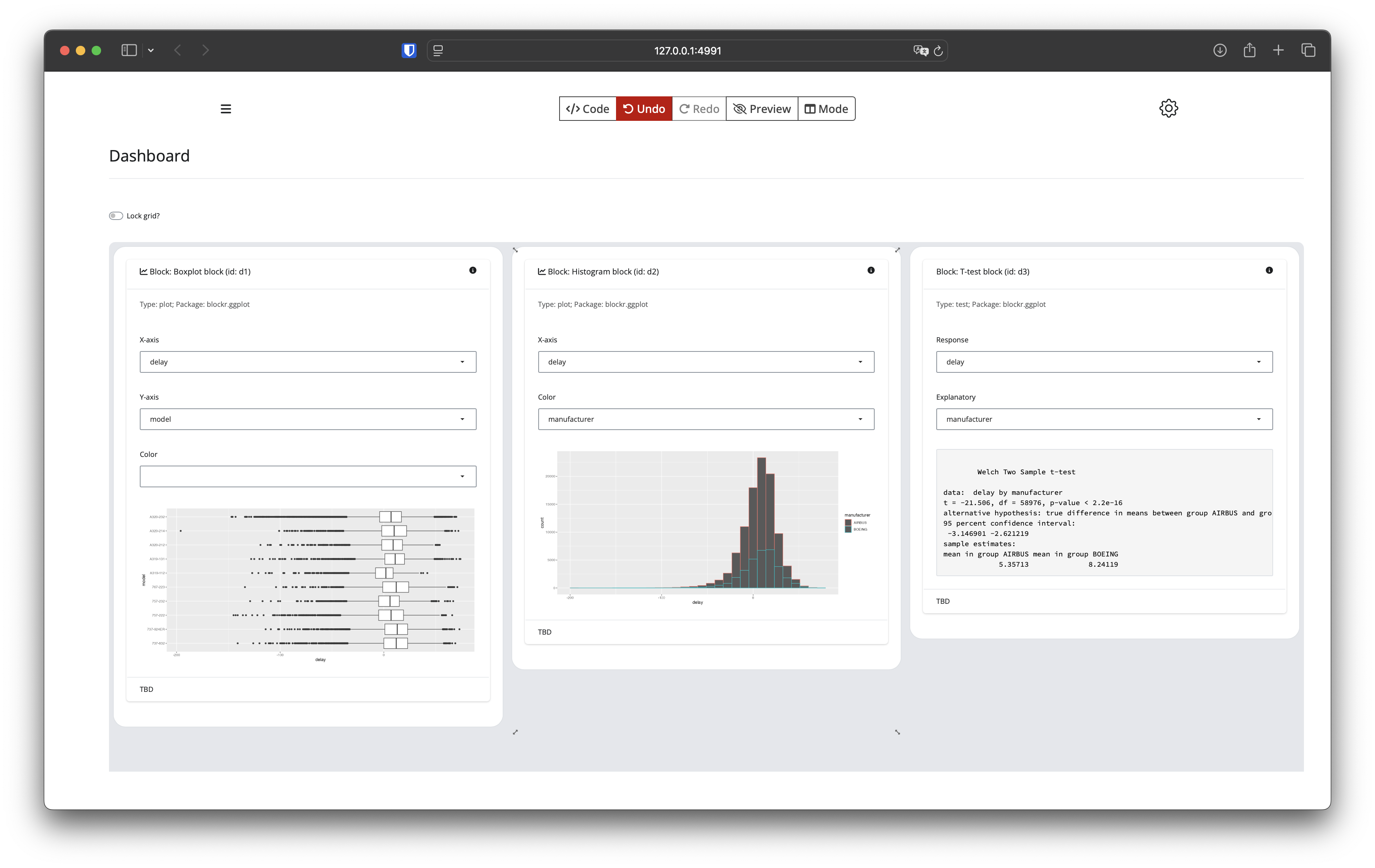This screenshot has height=868, width=1375.
Task: Click the Safari address bar URL
Action: point(687,51)
